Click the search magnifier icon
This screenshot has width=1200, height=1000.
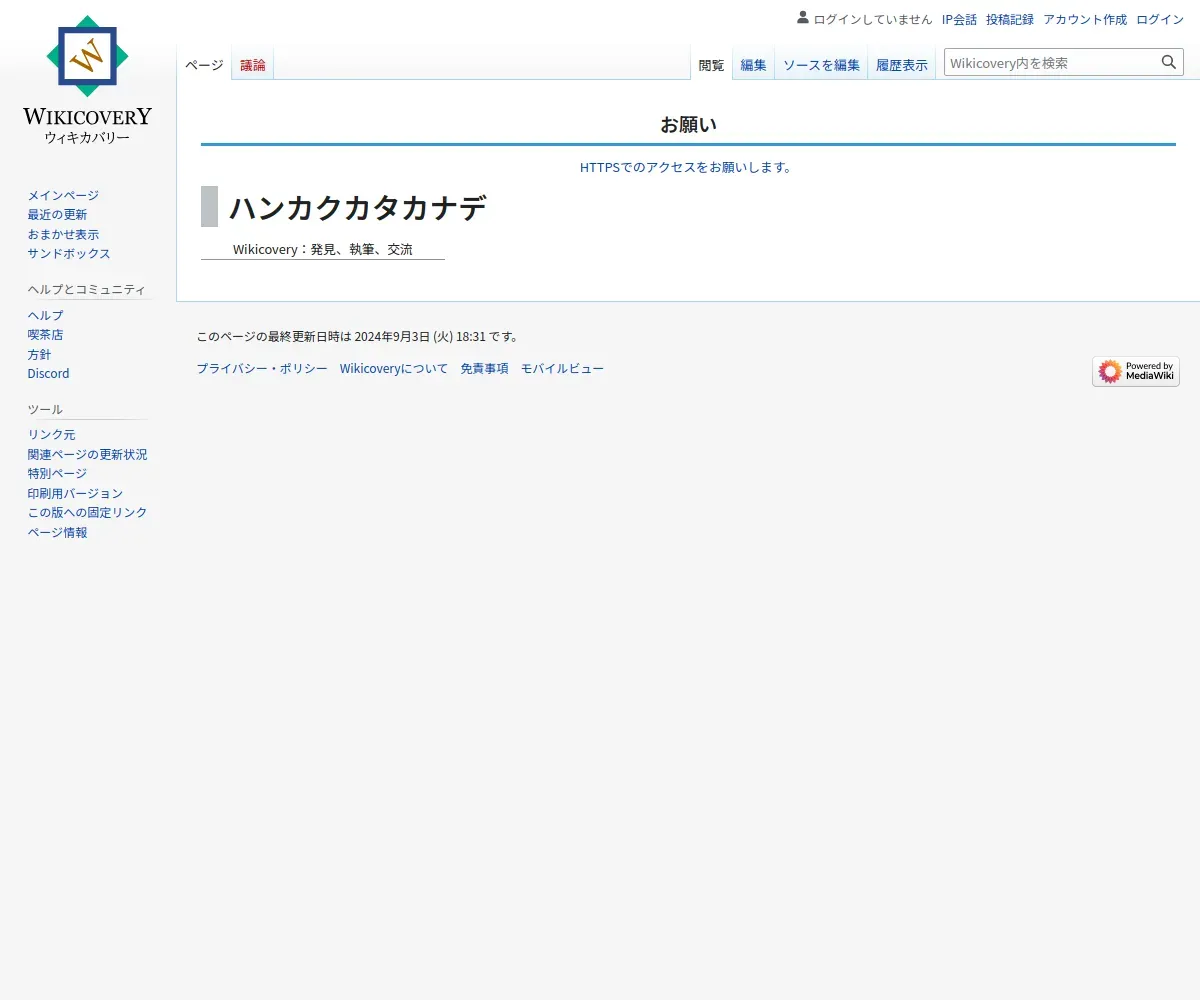point(1169,62)
